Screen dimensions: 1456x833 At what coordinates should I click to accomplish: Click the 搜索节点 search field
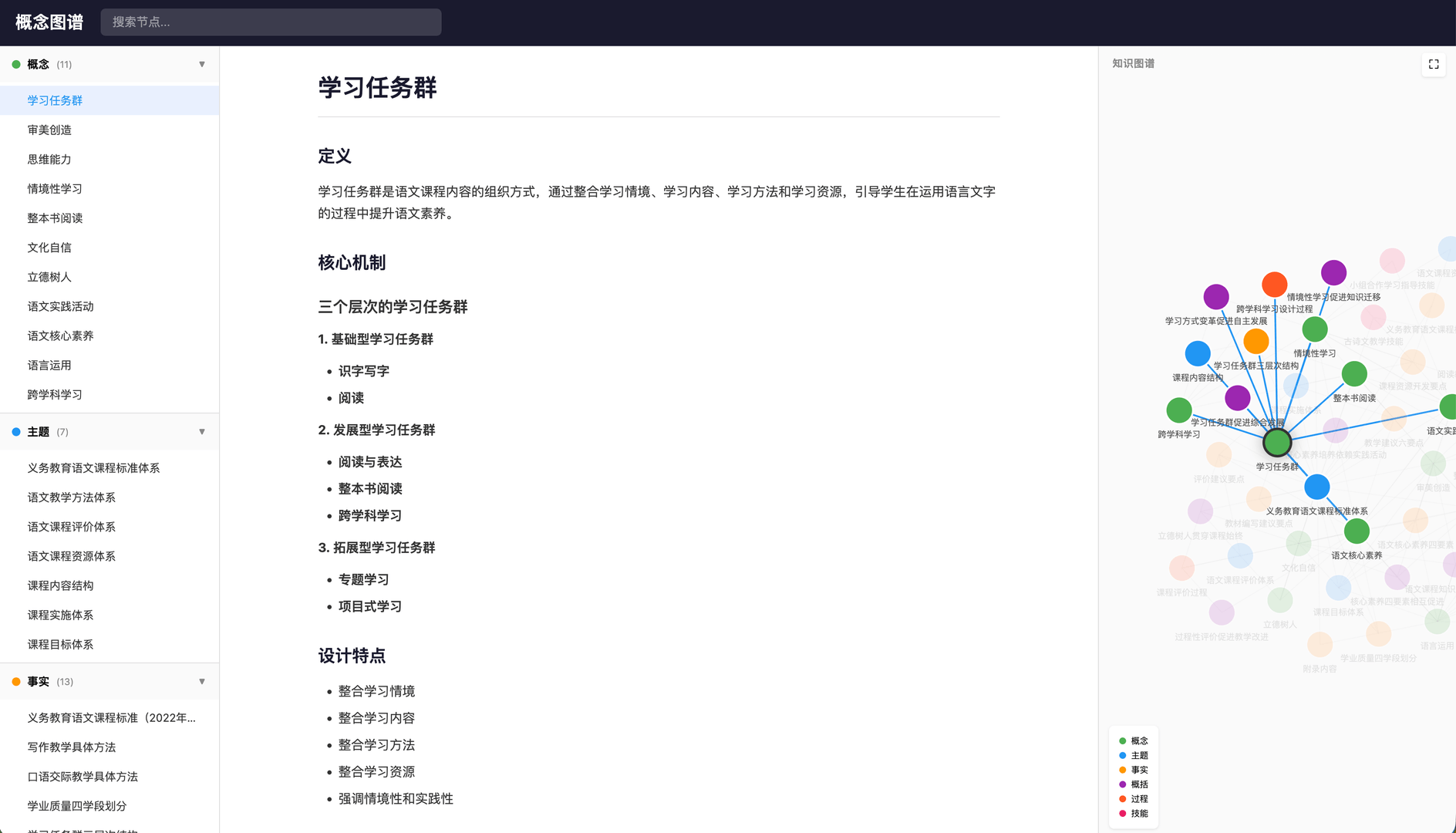271,22
